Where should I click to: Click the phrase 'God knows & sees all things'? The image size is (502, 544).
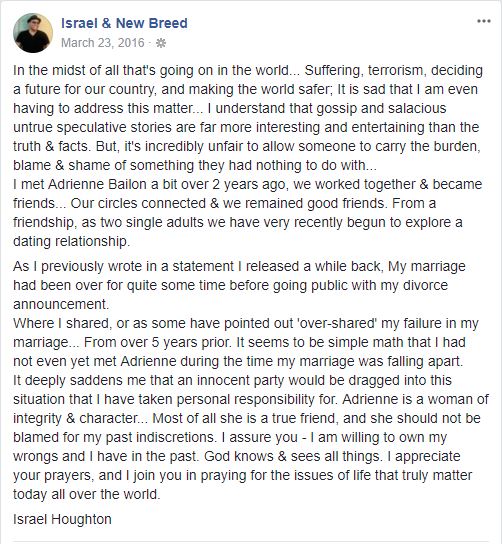point(293,456)
